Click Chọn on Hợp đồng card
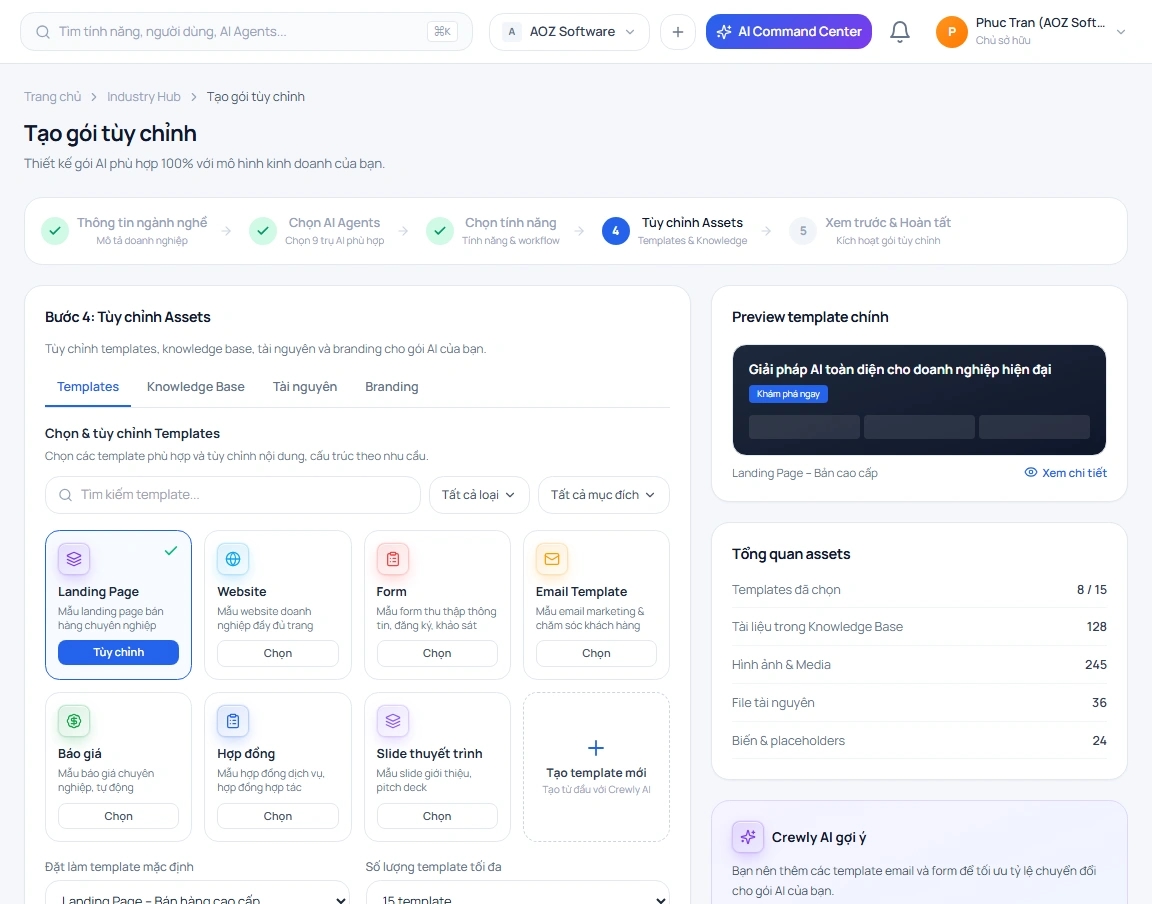1152x904 pixels. coord(278,816)
